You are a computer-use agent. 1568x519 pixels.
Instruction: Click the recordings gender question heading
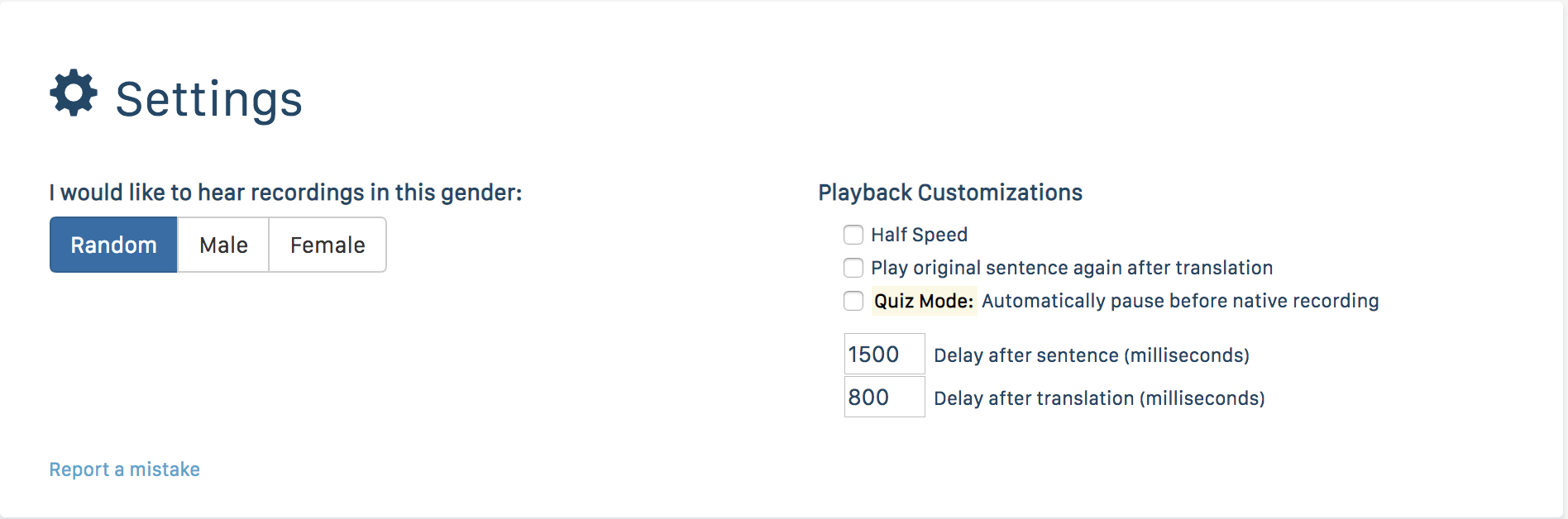click(x=285, y=193)
